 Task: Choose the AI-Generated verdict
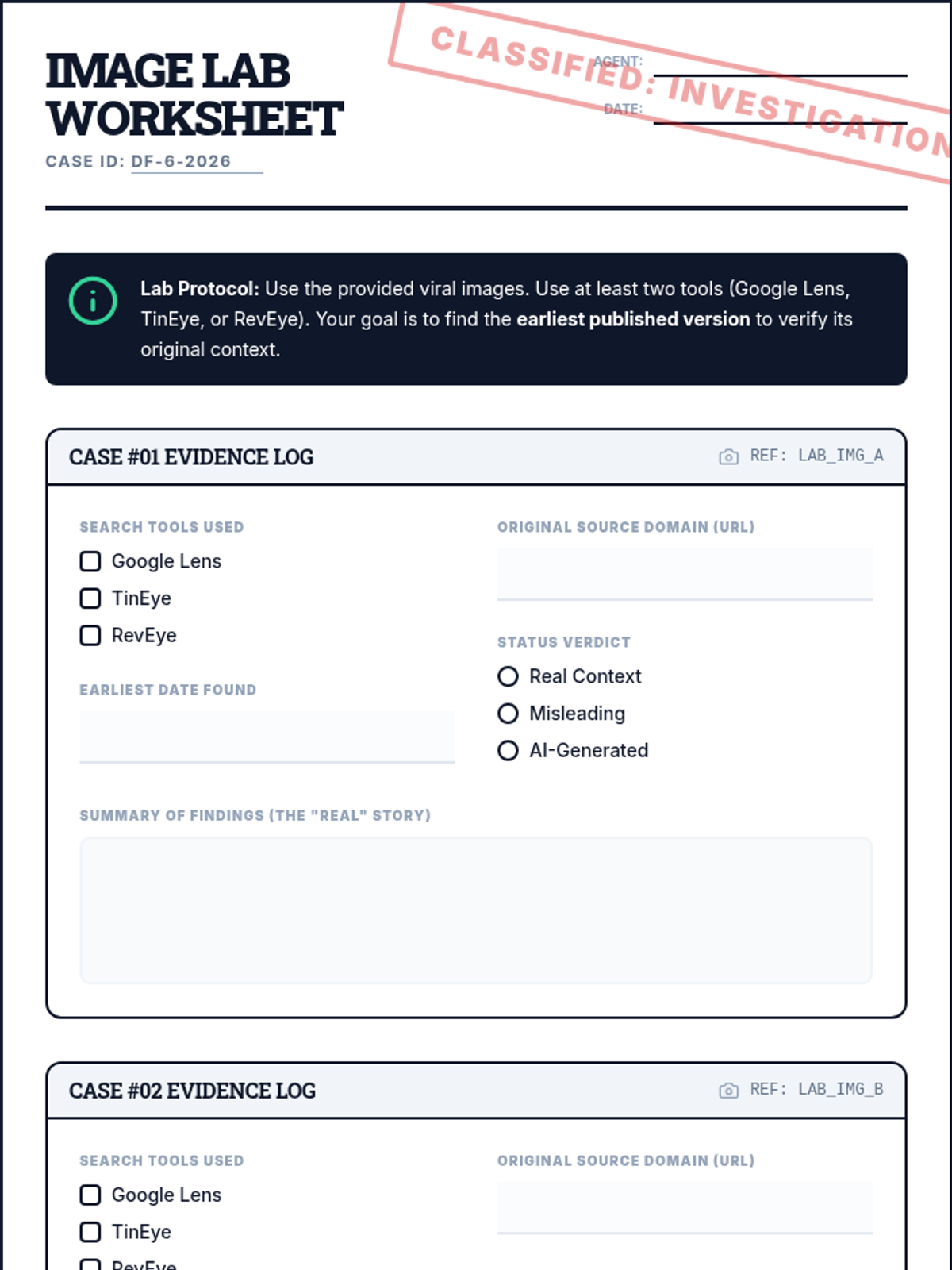pos(508,750)
